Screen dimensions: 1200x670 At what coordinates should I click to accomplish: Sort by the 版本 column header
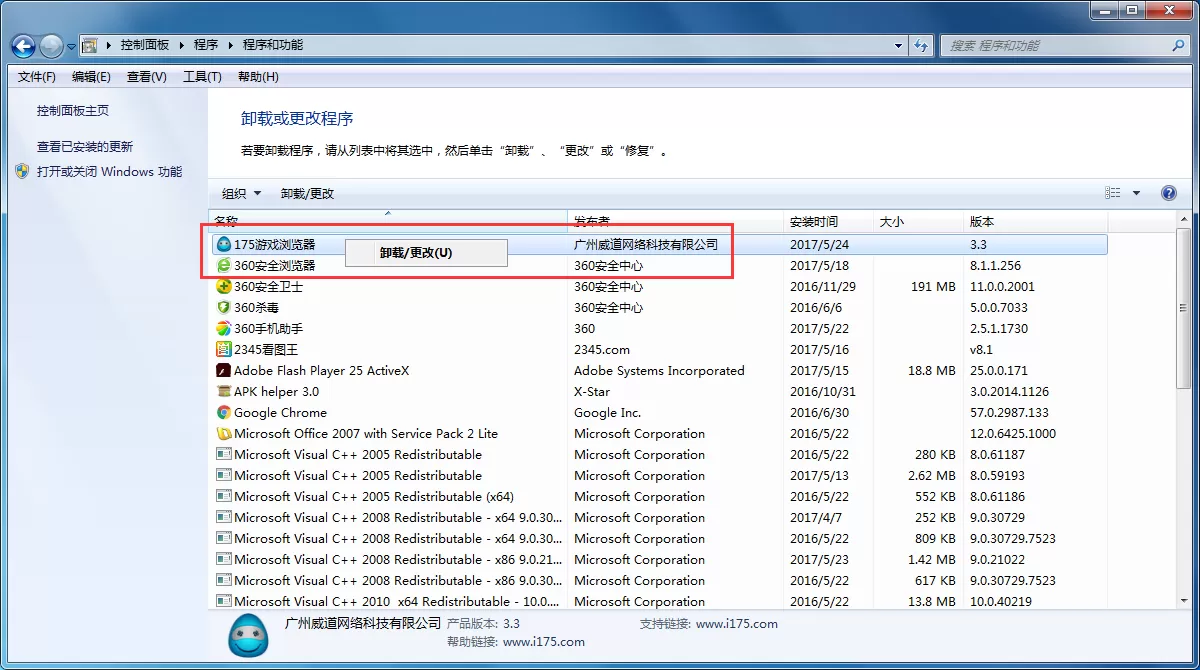click(x=1035, y=221)
